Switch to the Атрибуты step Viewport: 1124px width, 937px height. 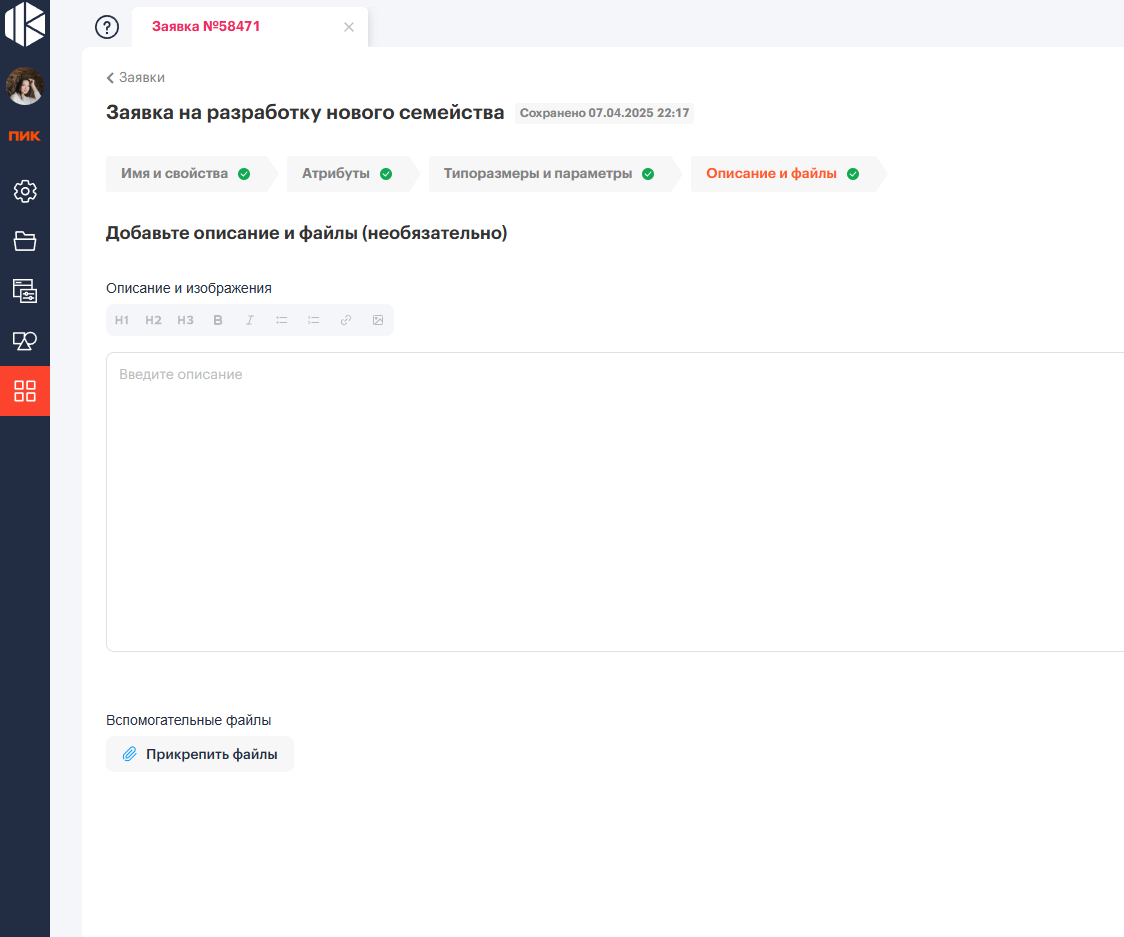click(346, 174)
